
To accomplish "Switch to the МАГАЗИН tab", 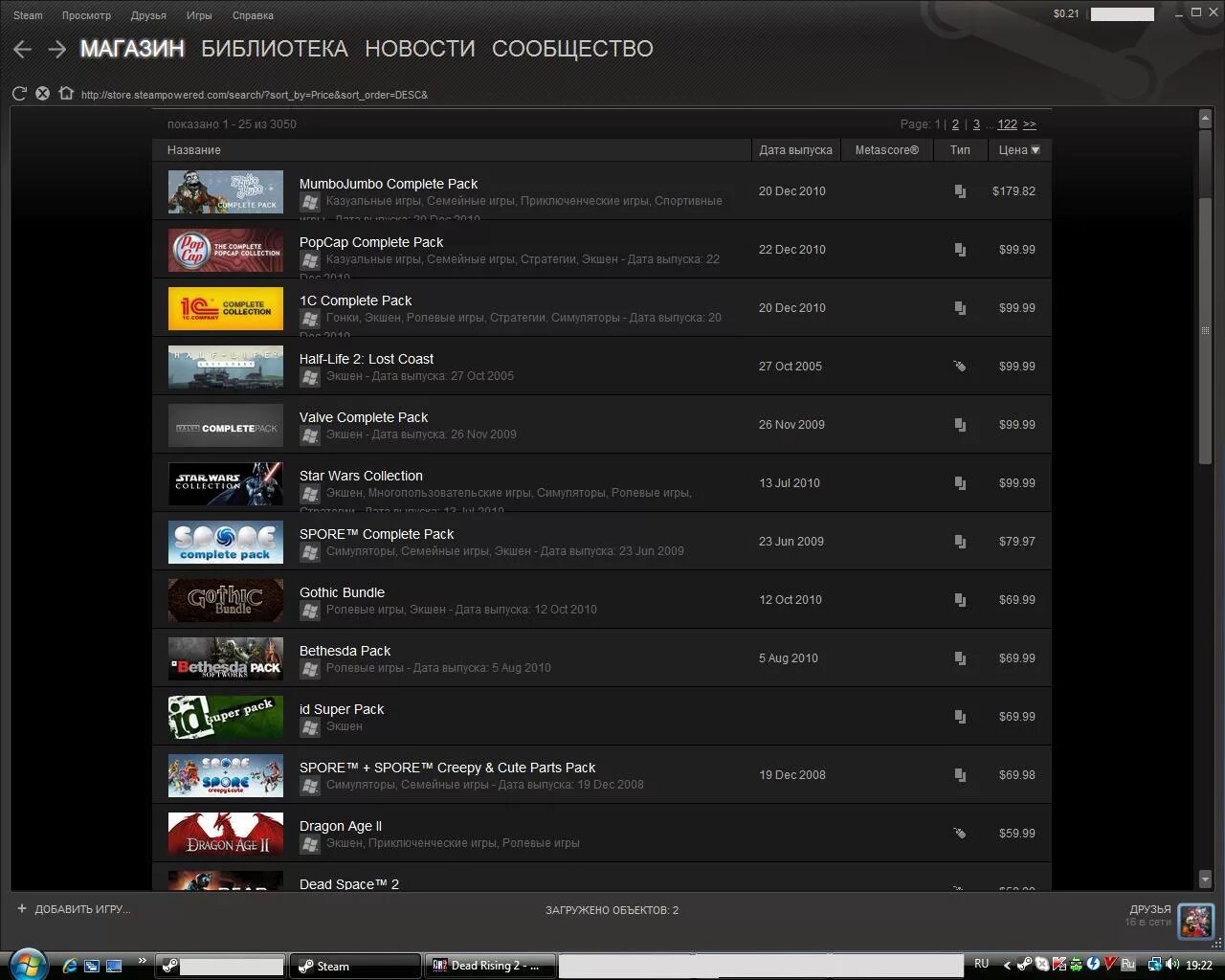I will click(132, 49).
